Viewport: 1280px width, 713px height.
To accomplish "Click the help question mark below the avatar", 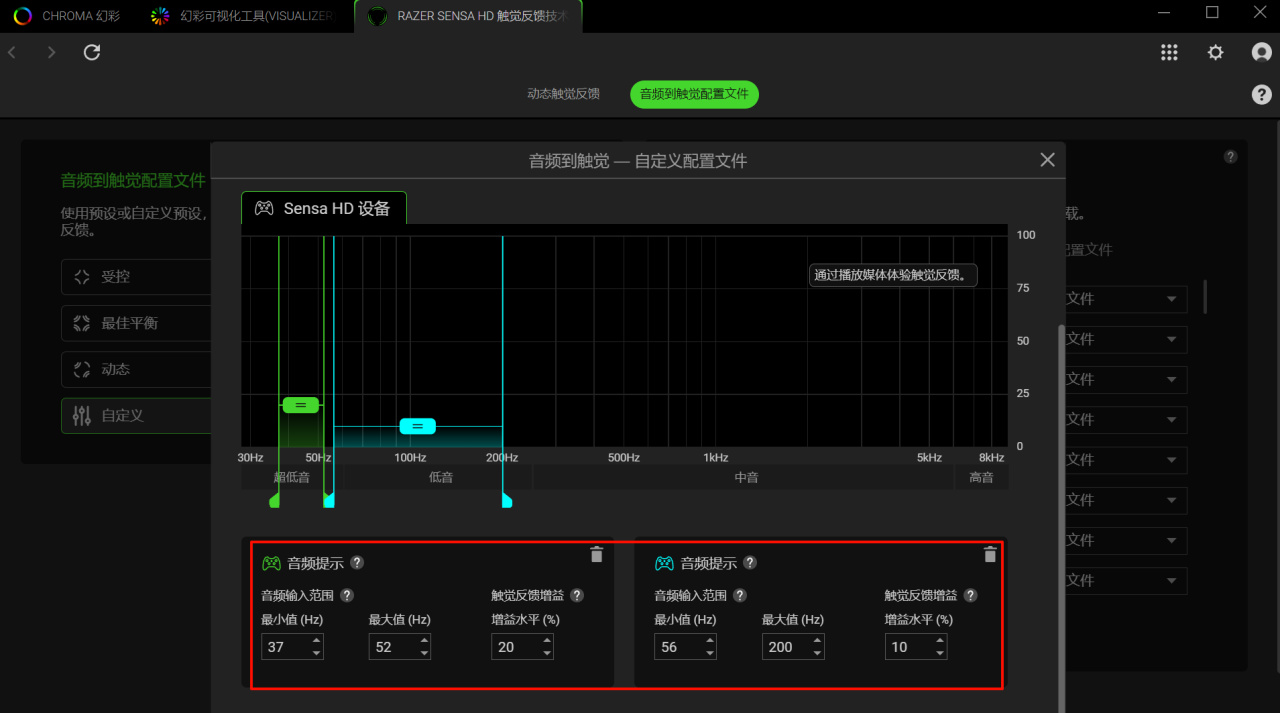I will coord(1262,94).
